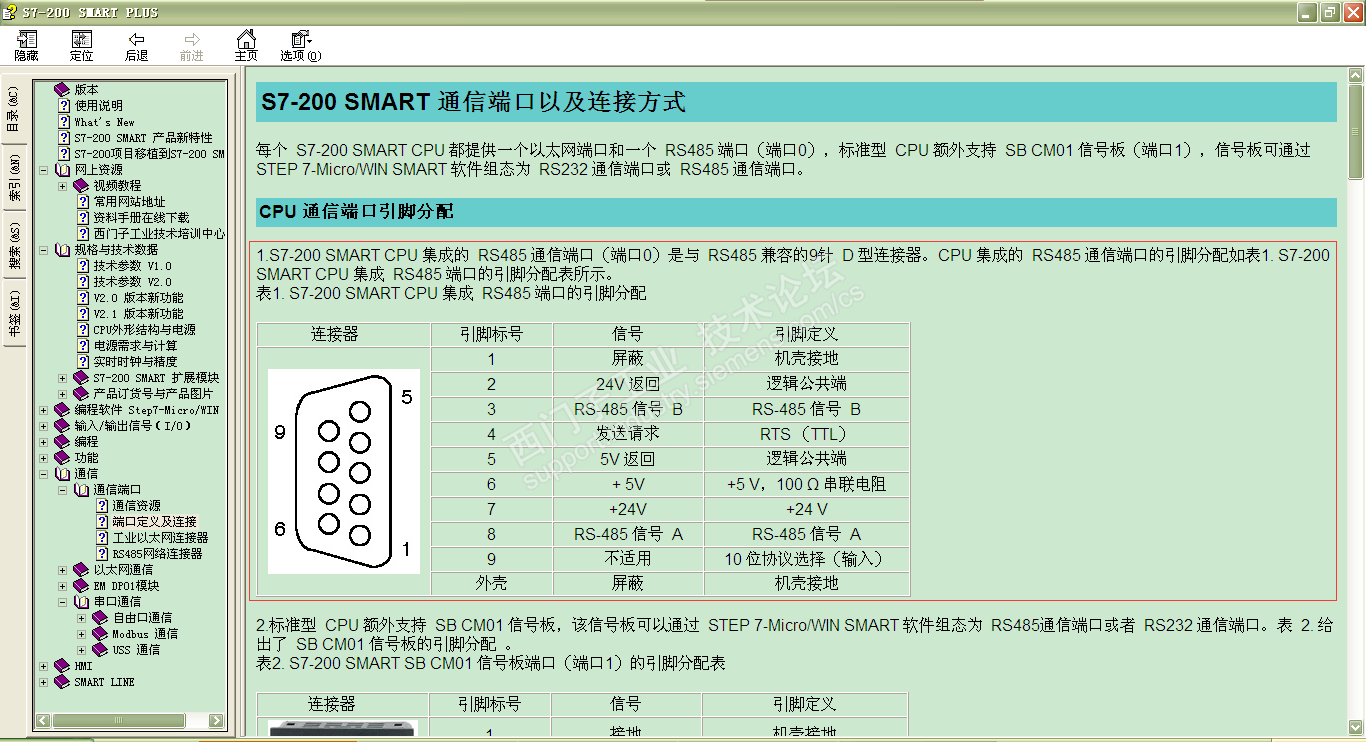This screenshot has width=1366, height=742.
Task: Click the topic icon beside 技术参数 V1.0
Action: coord(84,265)
